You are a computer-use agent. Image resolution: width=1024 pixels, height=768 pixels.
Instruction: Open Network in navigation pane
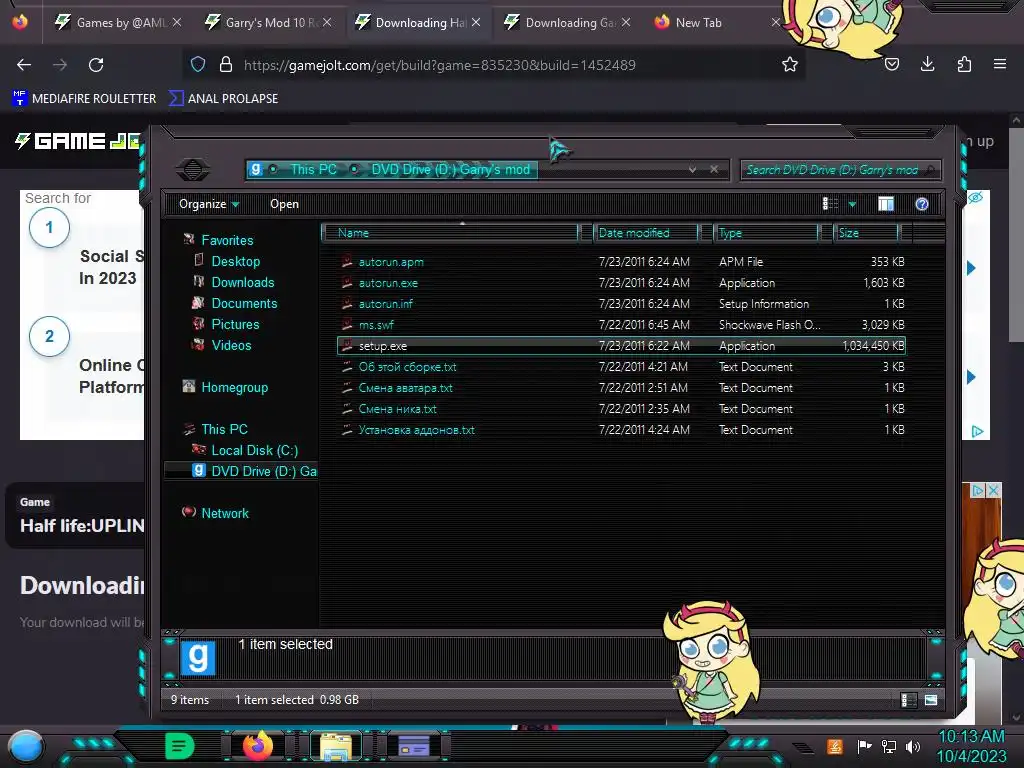coord(225,513)
